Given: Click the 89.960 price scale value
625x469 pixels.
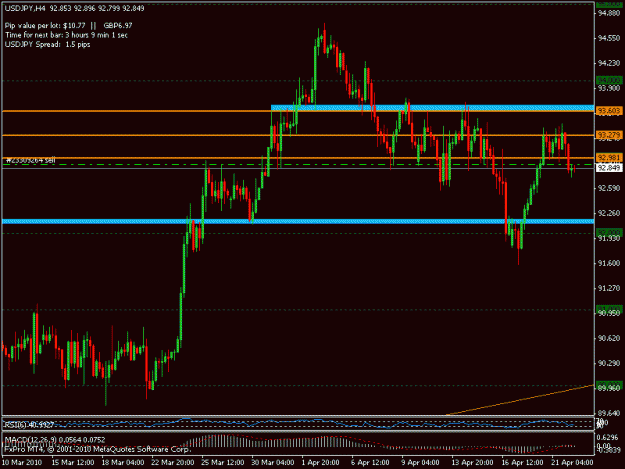Looking at the screenshot, I should [x=609, y=388].
